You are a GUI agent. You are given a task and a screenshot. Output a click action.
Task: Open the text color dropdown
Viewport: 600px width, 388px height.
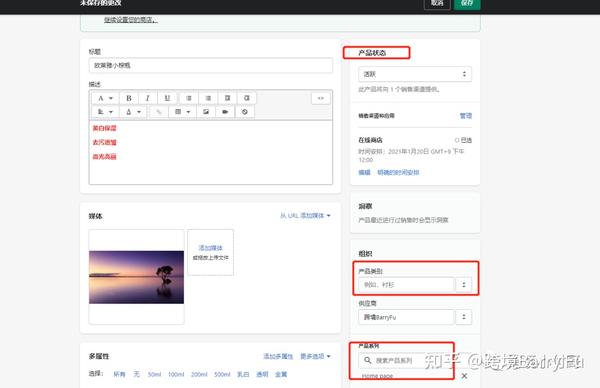pos(133,112)
